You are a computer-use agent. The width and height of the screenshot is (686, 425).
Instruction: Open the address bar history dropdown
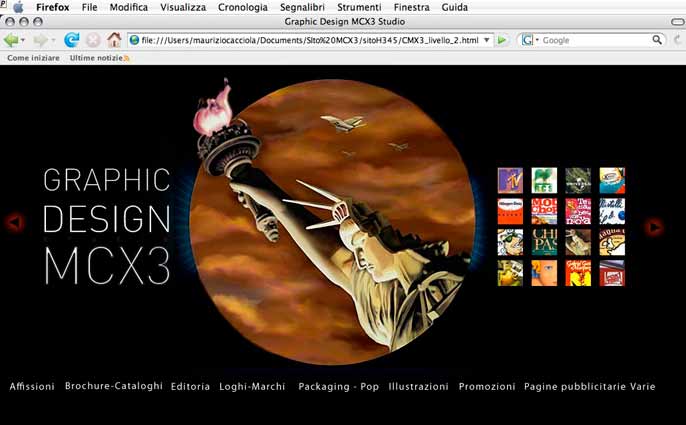[486, 40]
